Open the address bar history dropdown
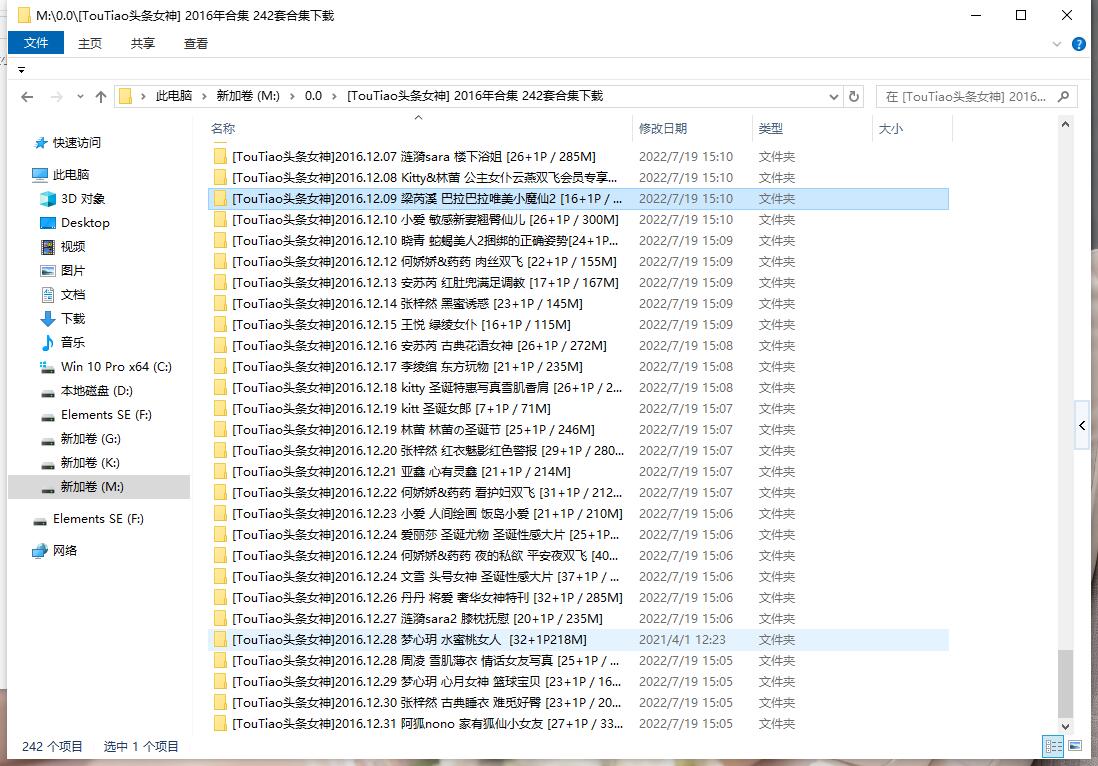The image size is (1098, 766). (x=833, y=97)
